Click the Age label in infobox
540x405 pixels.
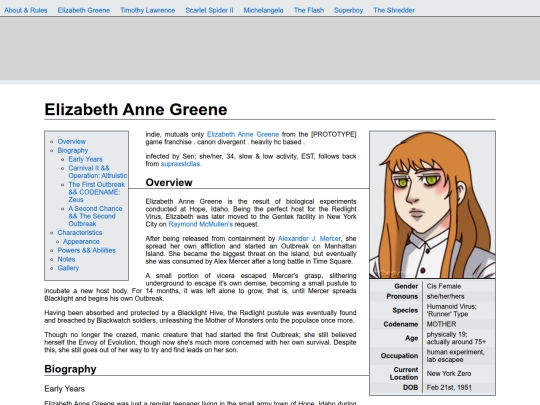pyautogui.click(x=412, y=338)
